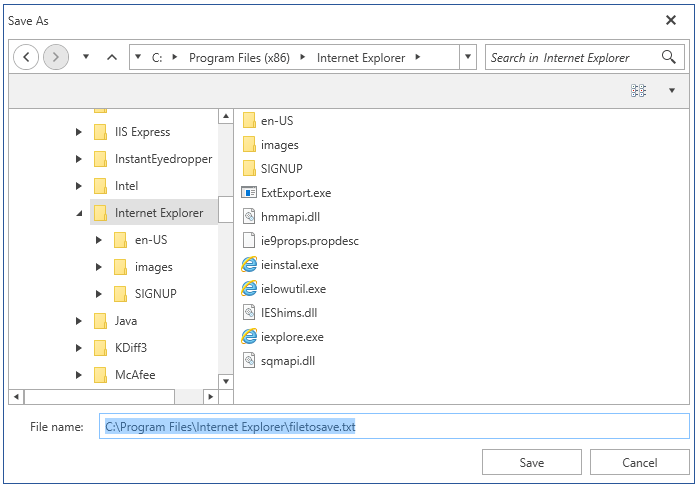Click the Cancel button
698x490 pixels.
coord(639,462)
